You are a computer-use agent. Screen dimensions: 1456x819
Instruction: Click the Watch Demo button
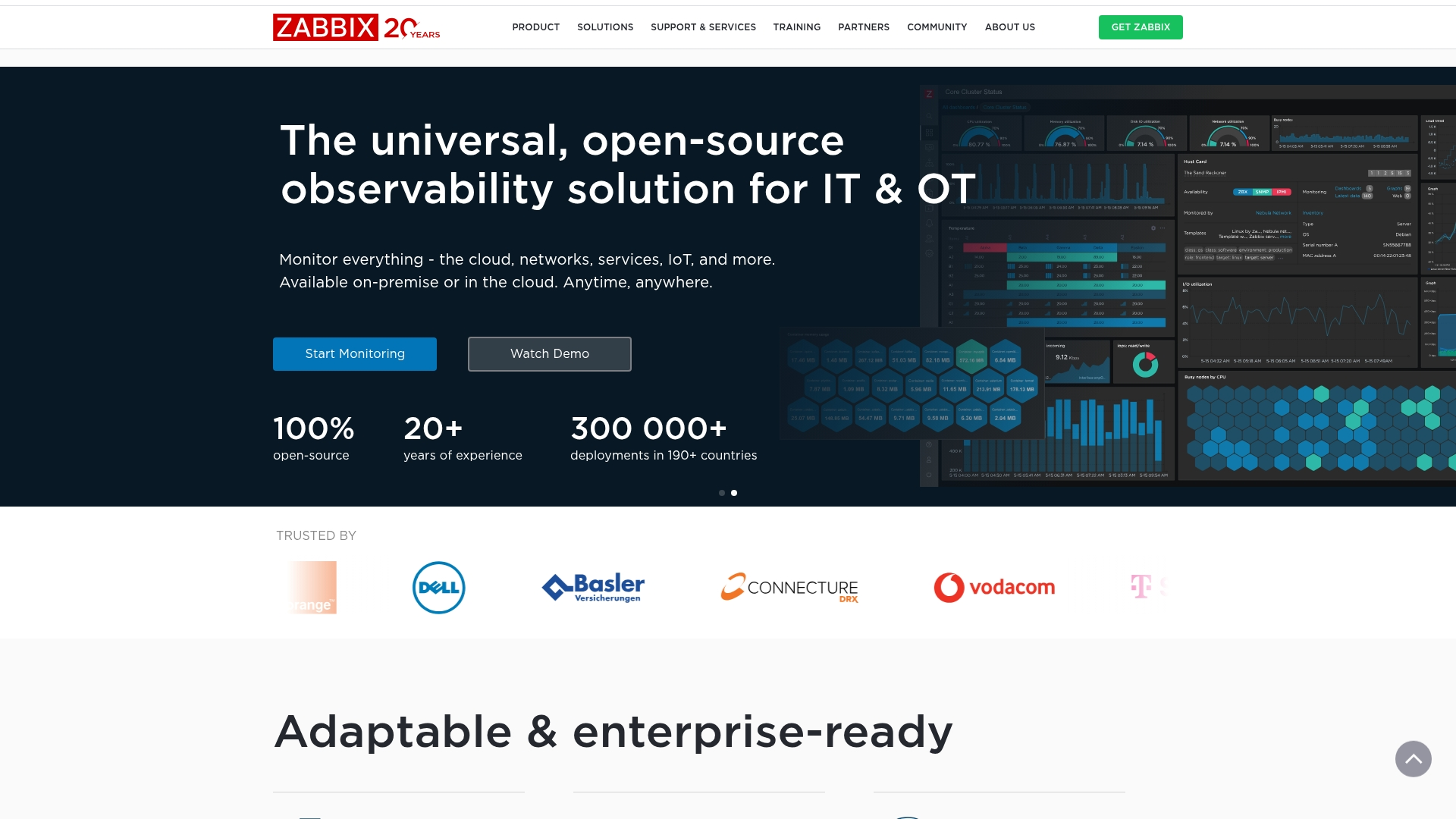(549, 354)
